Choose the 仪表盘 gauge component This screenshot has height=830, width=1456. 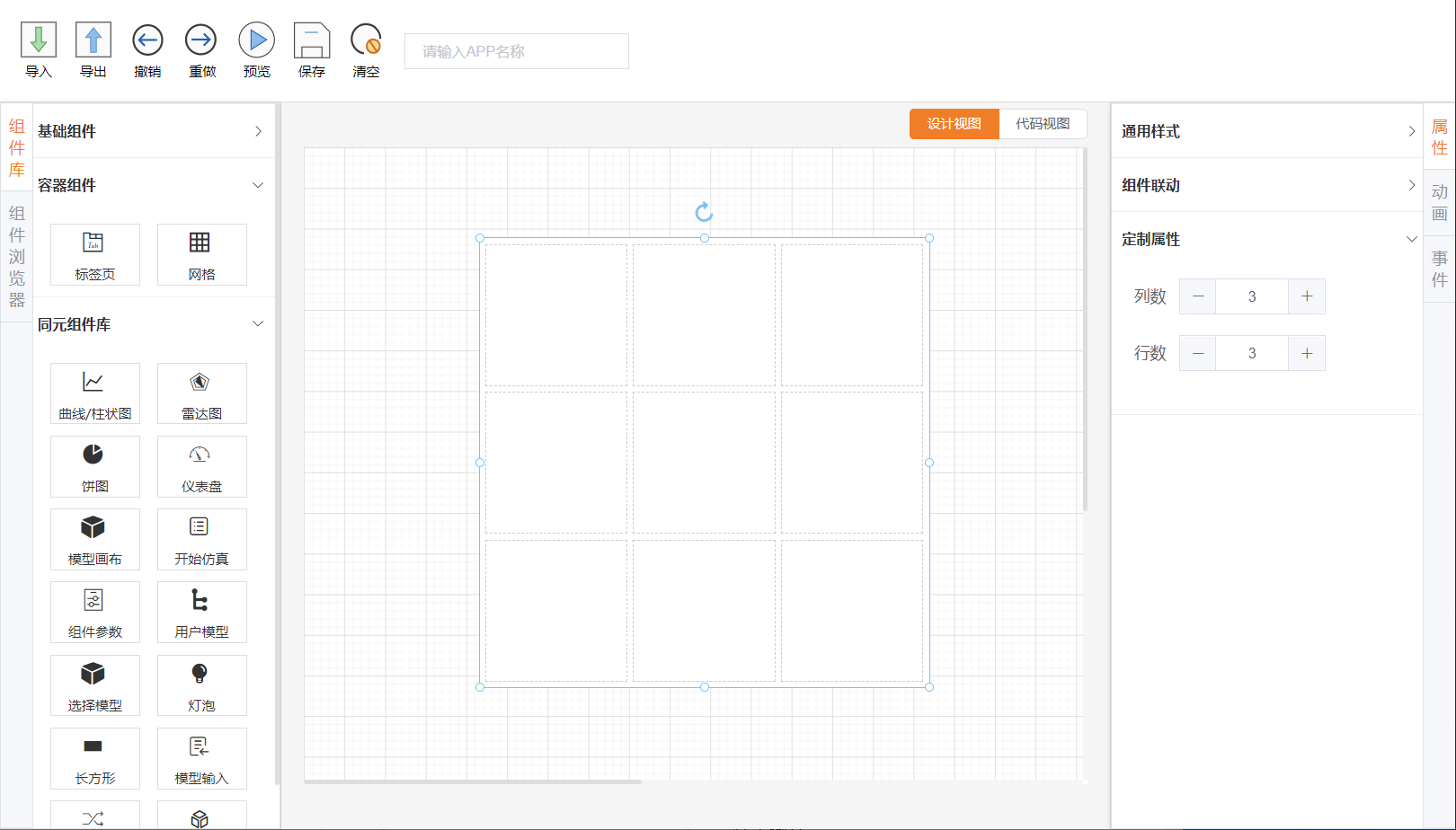(x=202, y=466)
